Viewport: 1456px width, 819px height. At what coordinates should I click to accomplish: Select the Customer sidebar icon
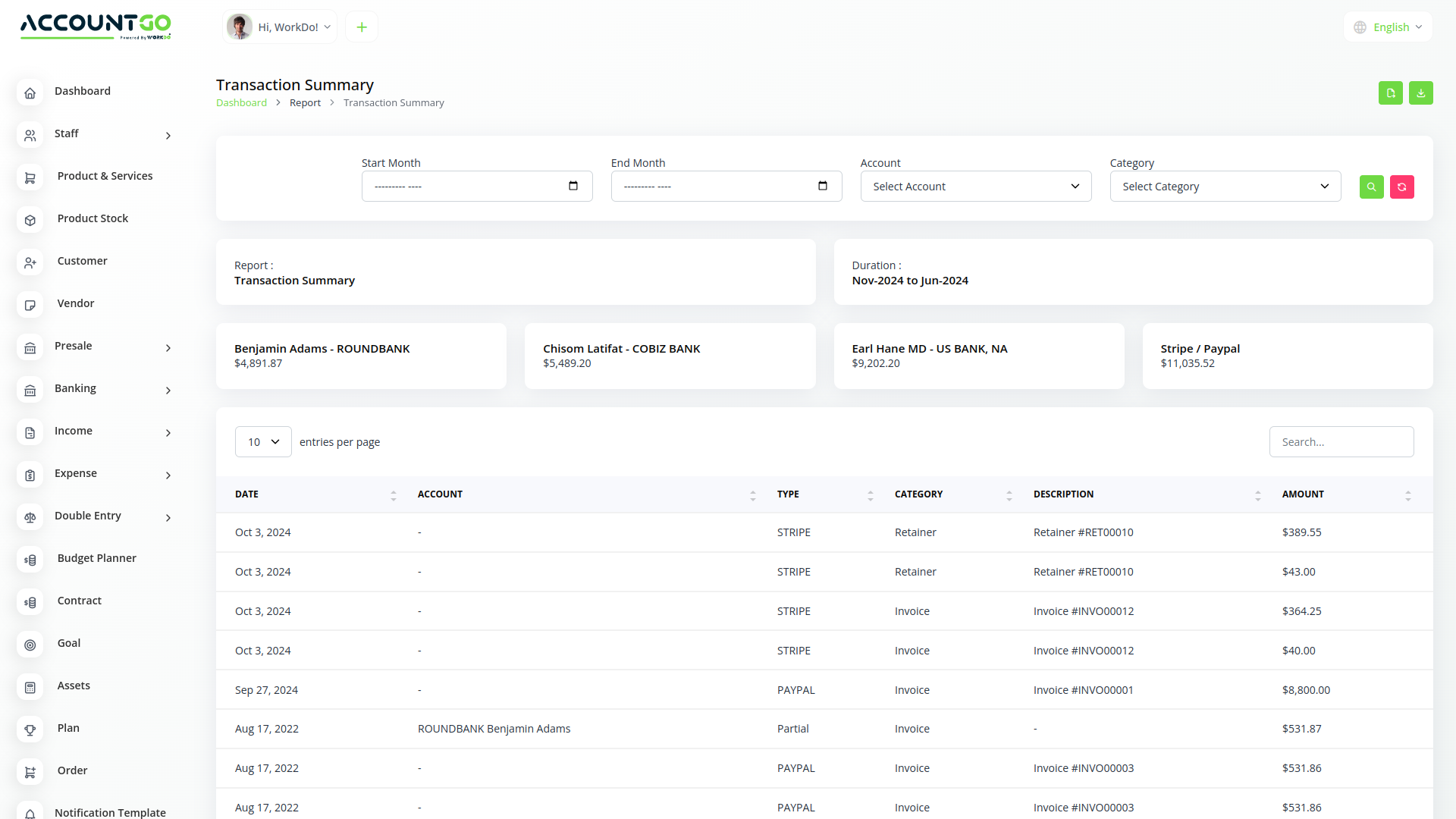(x=30, y=262)
